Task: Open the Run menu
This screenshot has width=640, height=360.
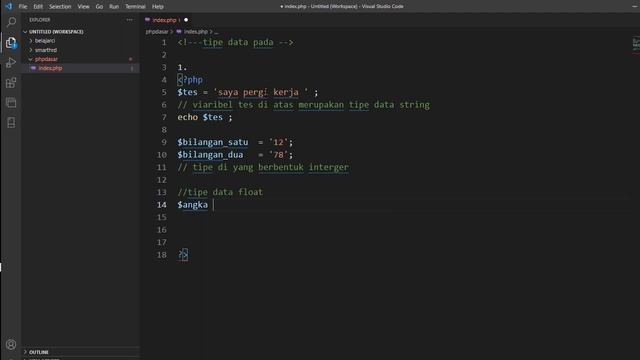Action: click(x=114, y=7)
